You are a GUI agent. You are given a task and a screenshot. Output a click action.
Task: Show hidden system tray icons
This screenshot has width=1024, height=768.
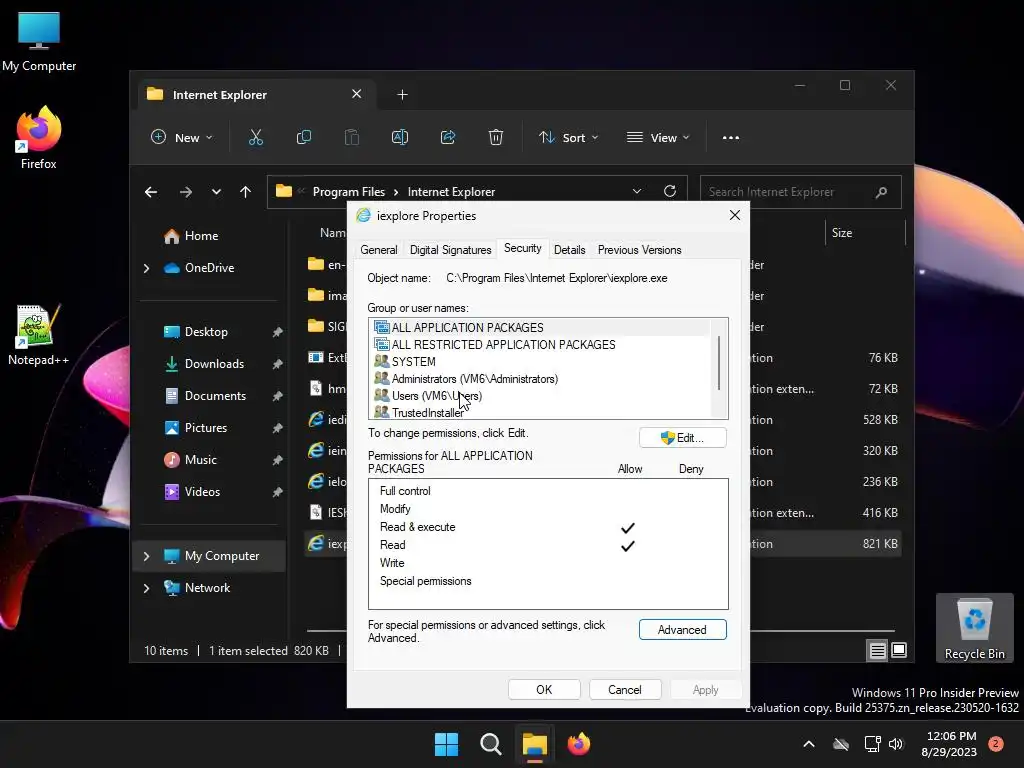click(808, 744)
